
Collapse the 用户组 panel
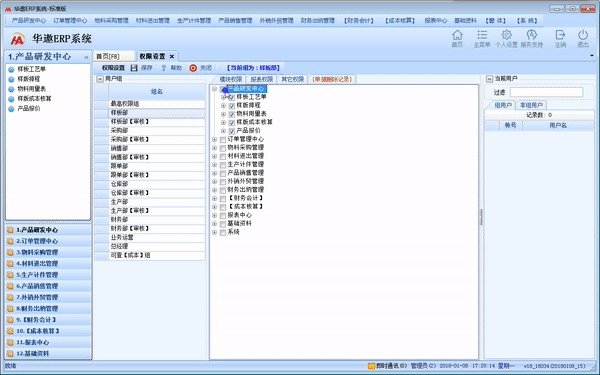100,79
